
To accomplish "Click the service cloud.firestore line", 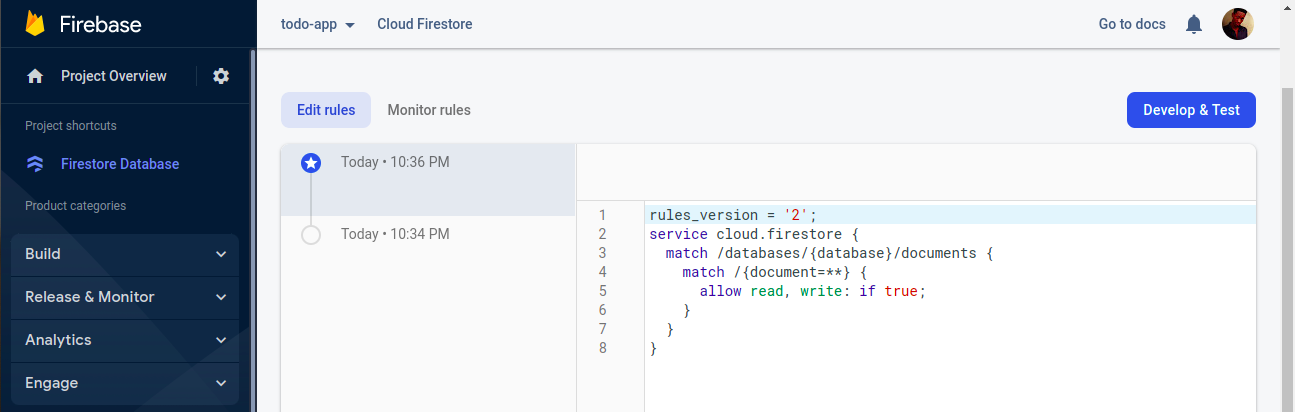I will pyautogui.click(x=754, y=234).
